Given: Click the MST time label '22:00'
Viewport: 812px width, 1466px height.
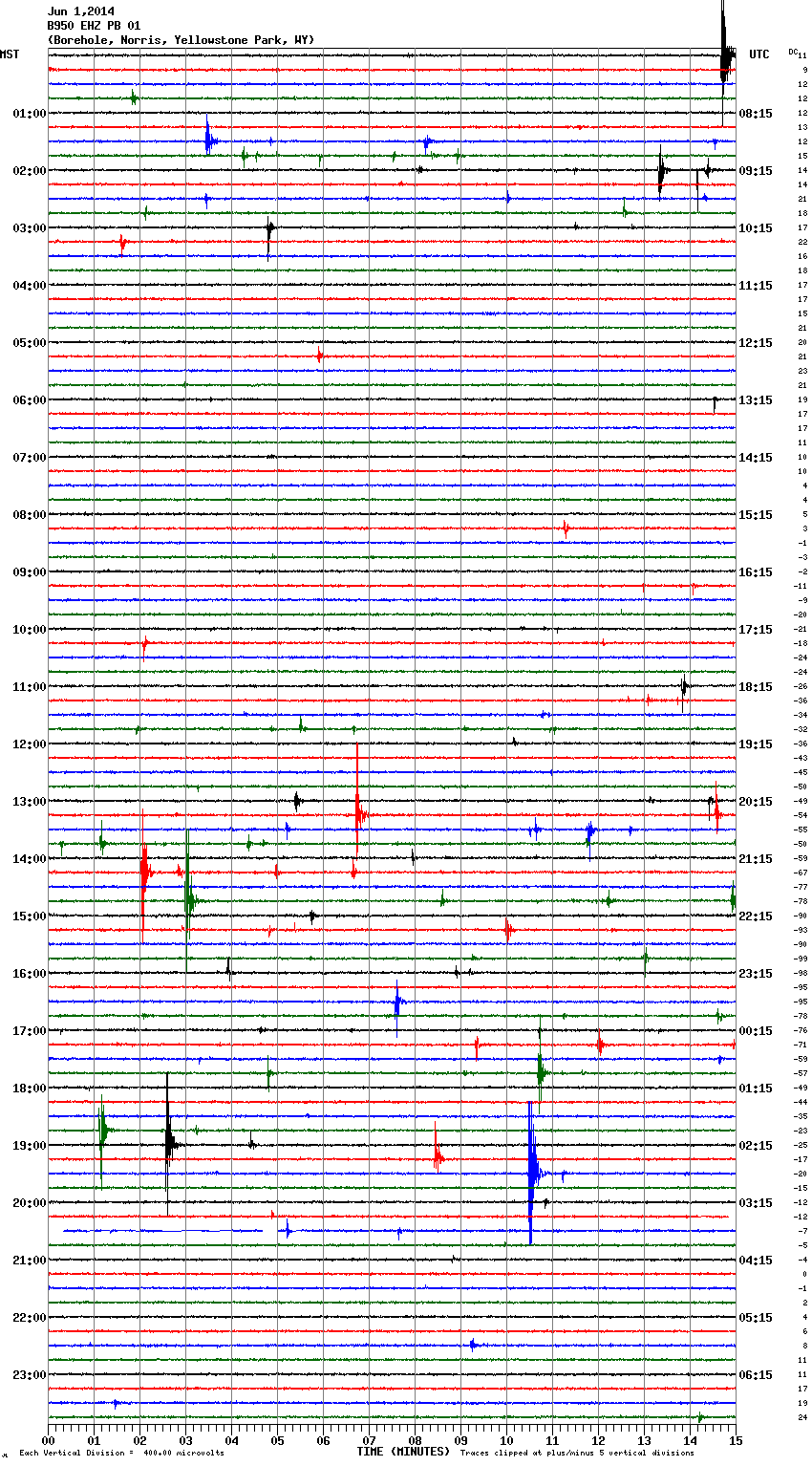Looking at the screenshot, I should click(x=30, y=1318).
